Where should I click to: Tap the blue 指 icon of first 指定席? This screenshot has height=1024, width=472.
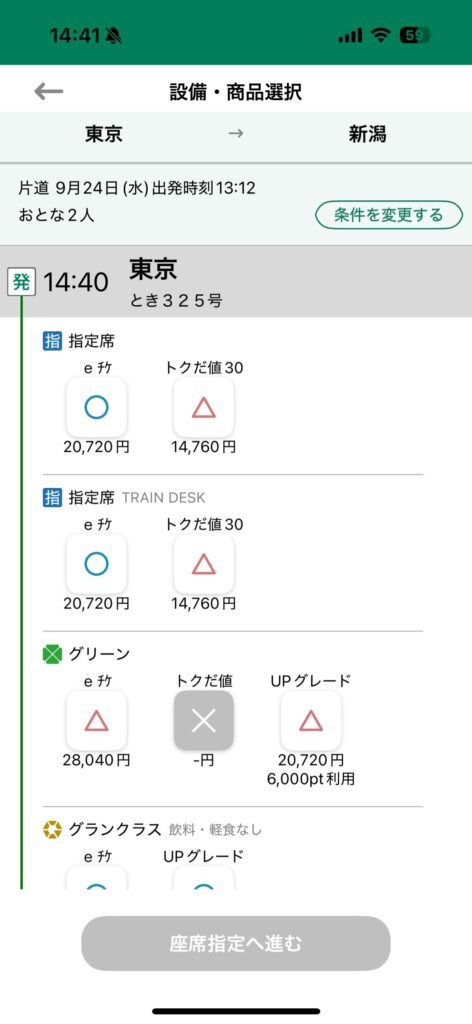click(x=52, y=341)
